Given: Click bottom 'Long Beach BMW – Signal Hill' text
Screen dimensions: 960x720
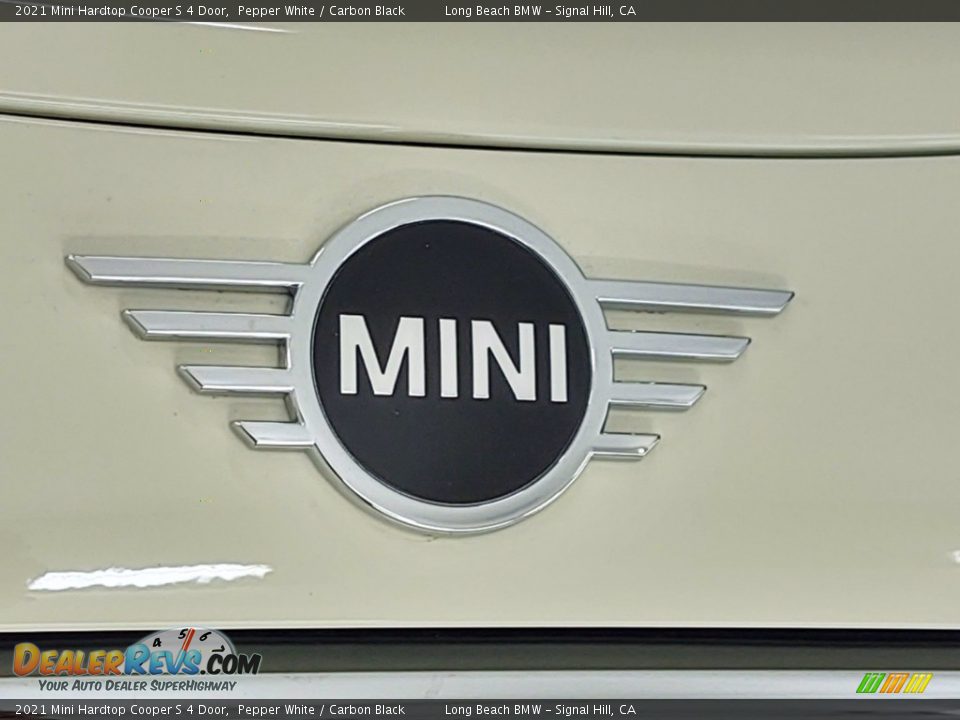Looking at the screenshot, I should click(540, 710).
